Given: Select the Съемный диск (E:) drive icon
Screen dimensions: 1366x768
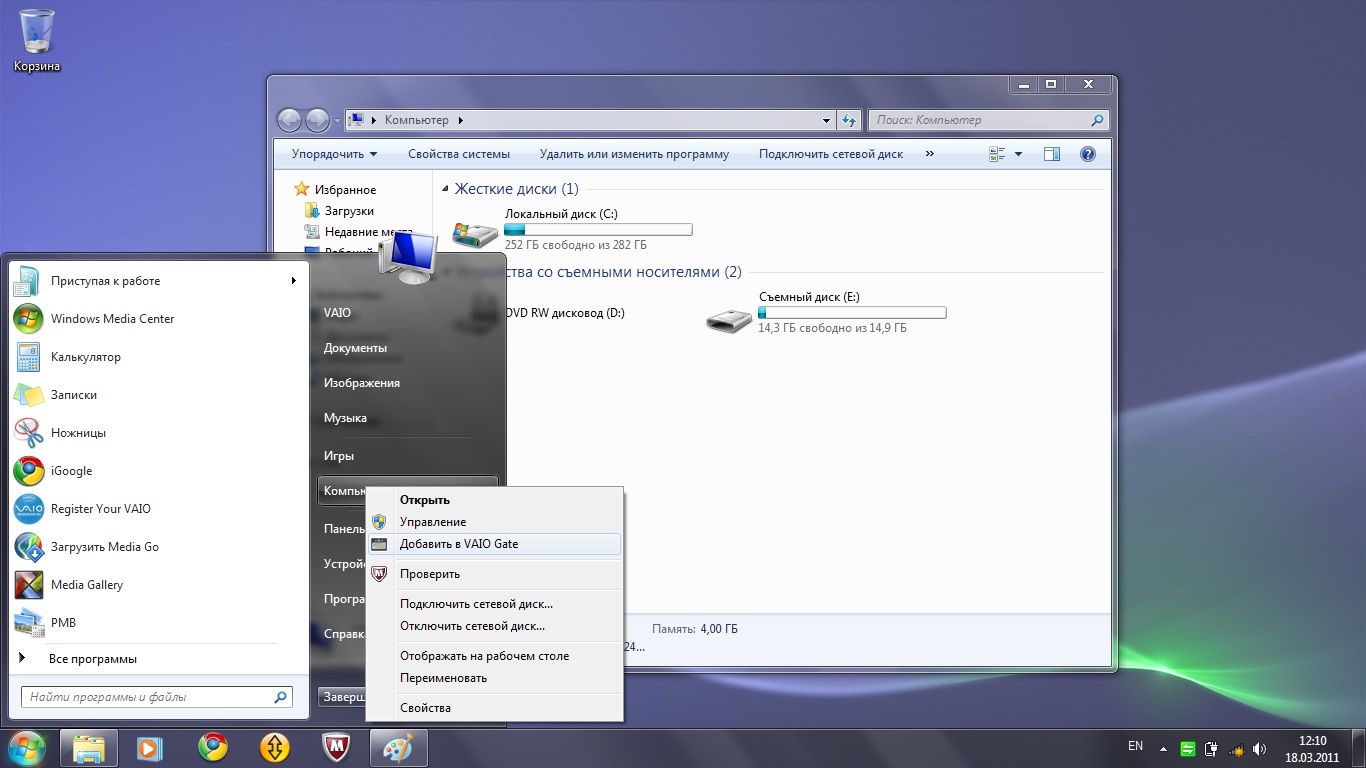Looking at the screenshot, I should click(729, 318).
